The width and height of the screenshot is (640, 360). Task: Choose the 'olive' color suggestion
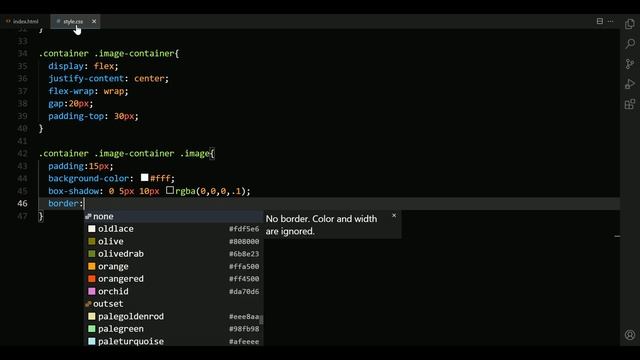173,241
